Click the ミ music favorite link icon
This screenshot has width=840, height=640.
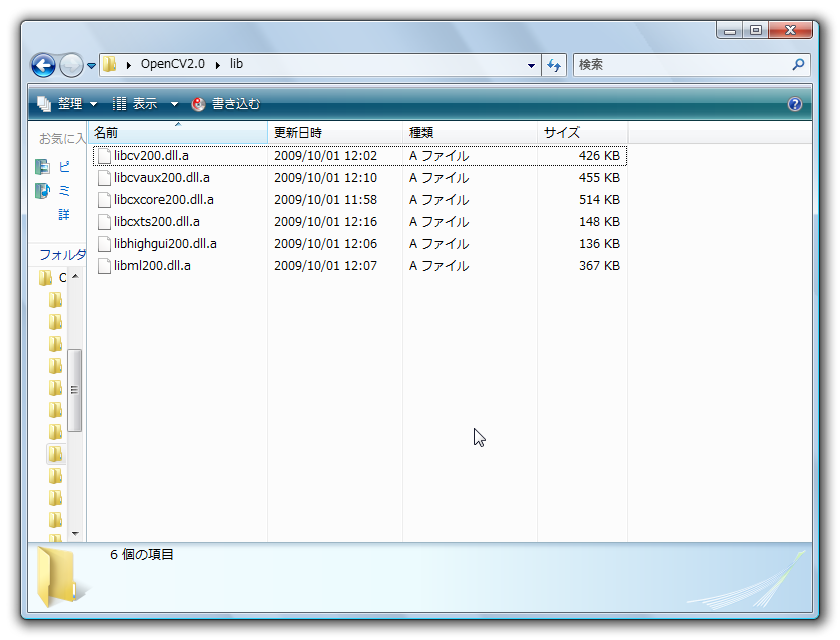click(x=42, y=190)
